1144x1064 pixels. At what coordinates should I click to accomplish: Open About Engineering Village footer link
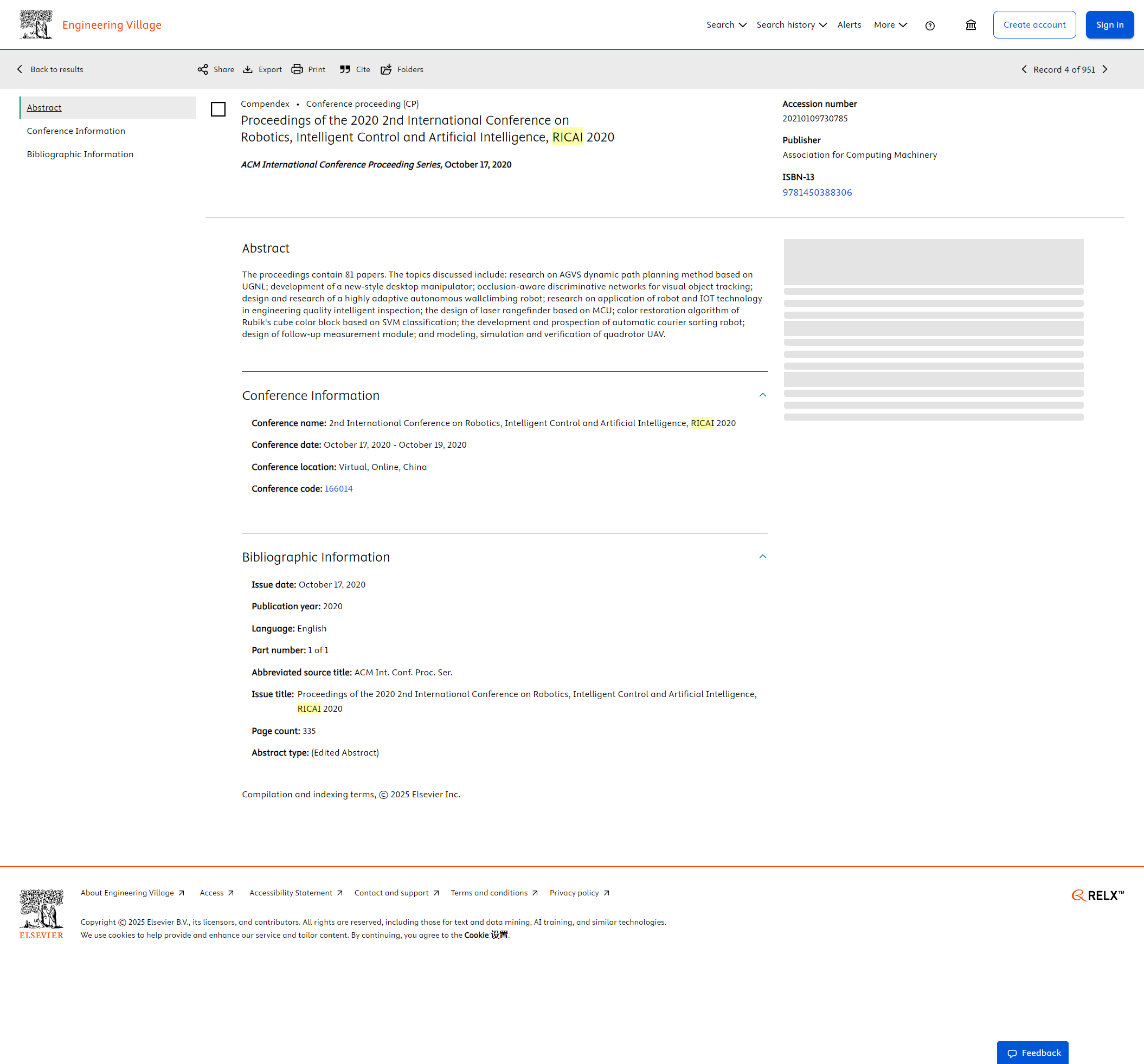[132, 893]
